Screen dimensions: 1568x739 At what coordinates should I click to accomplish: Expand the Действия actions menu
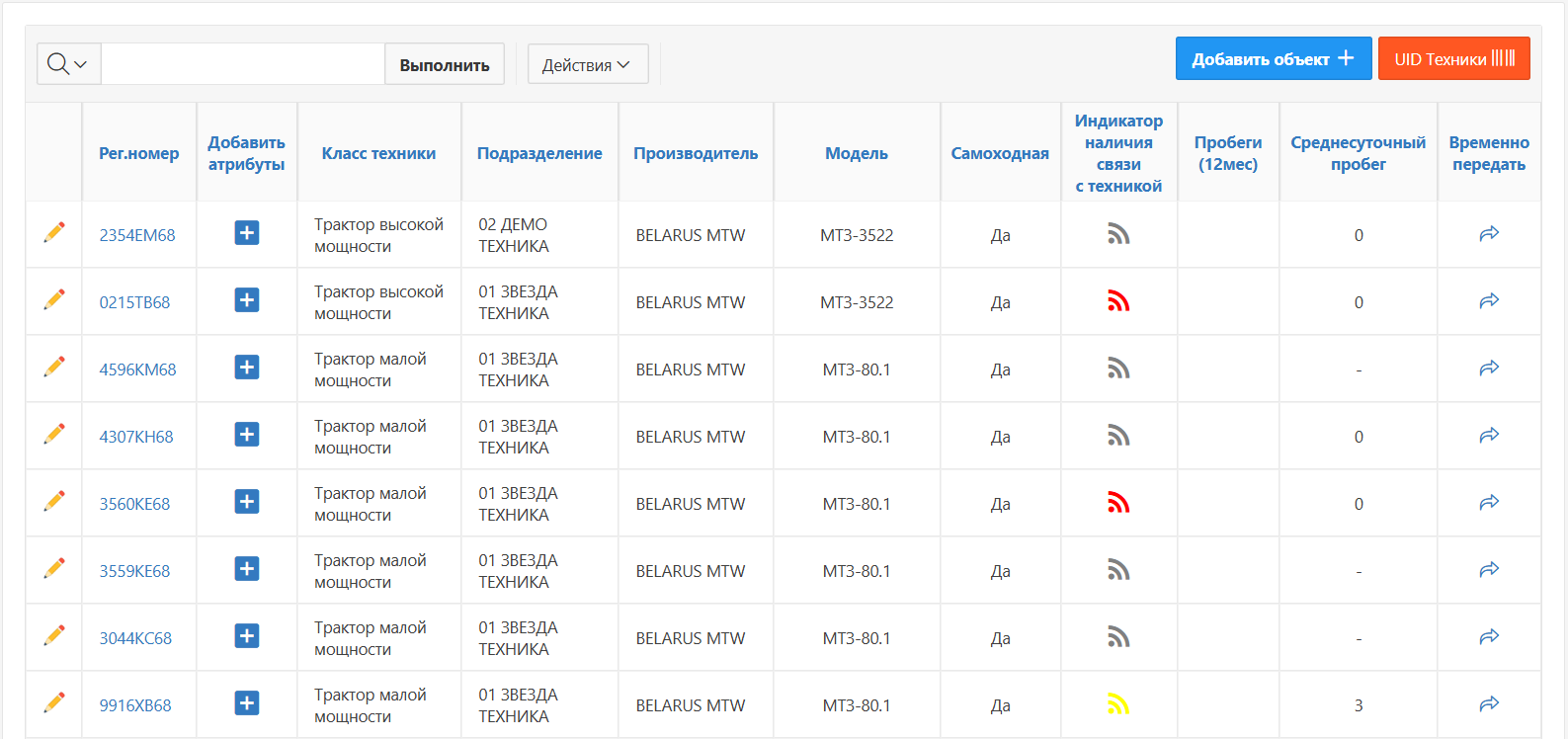click(x=587, y=64)
